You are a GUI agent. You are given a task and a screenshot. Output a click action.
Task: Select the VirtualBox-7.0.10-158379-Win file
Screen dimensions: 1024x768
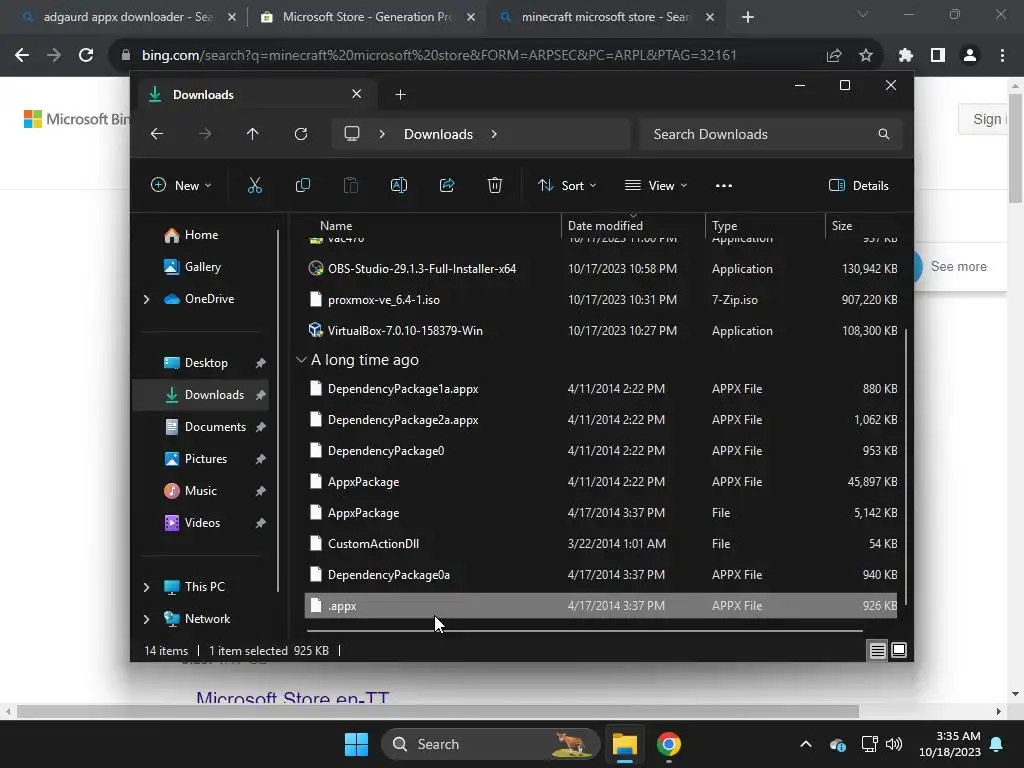pyautogui.click(x=601, y=331)
